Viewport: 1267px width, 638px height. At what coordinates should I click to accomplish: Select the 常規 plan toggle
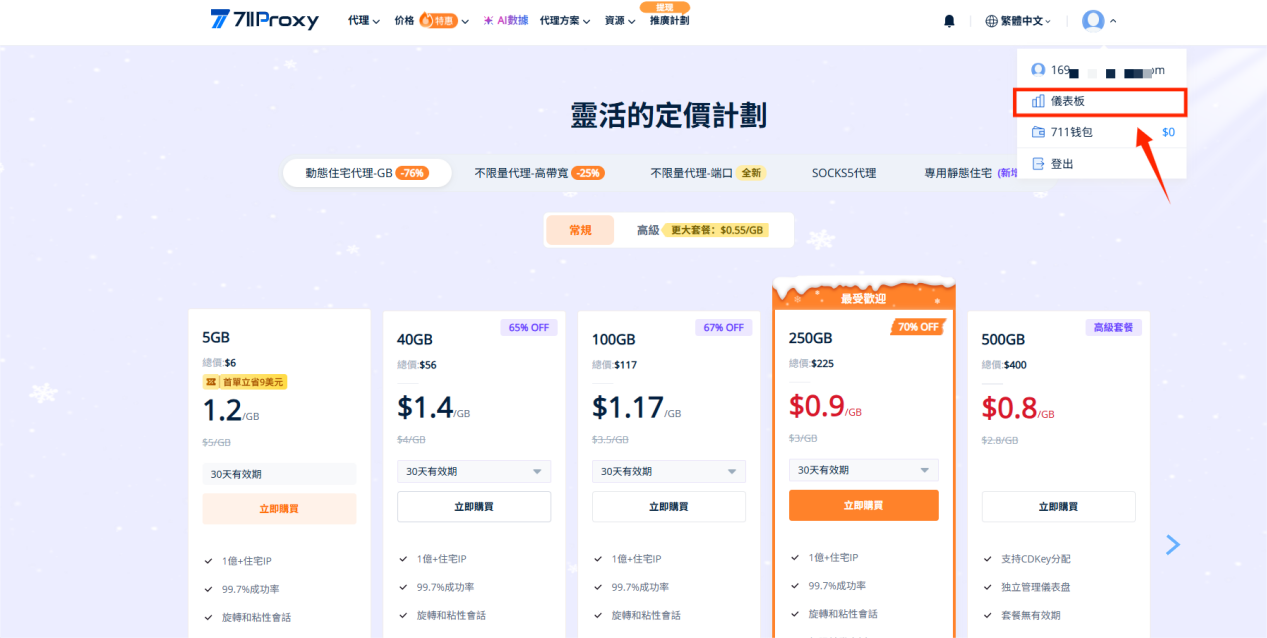[580, 230]
